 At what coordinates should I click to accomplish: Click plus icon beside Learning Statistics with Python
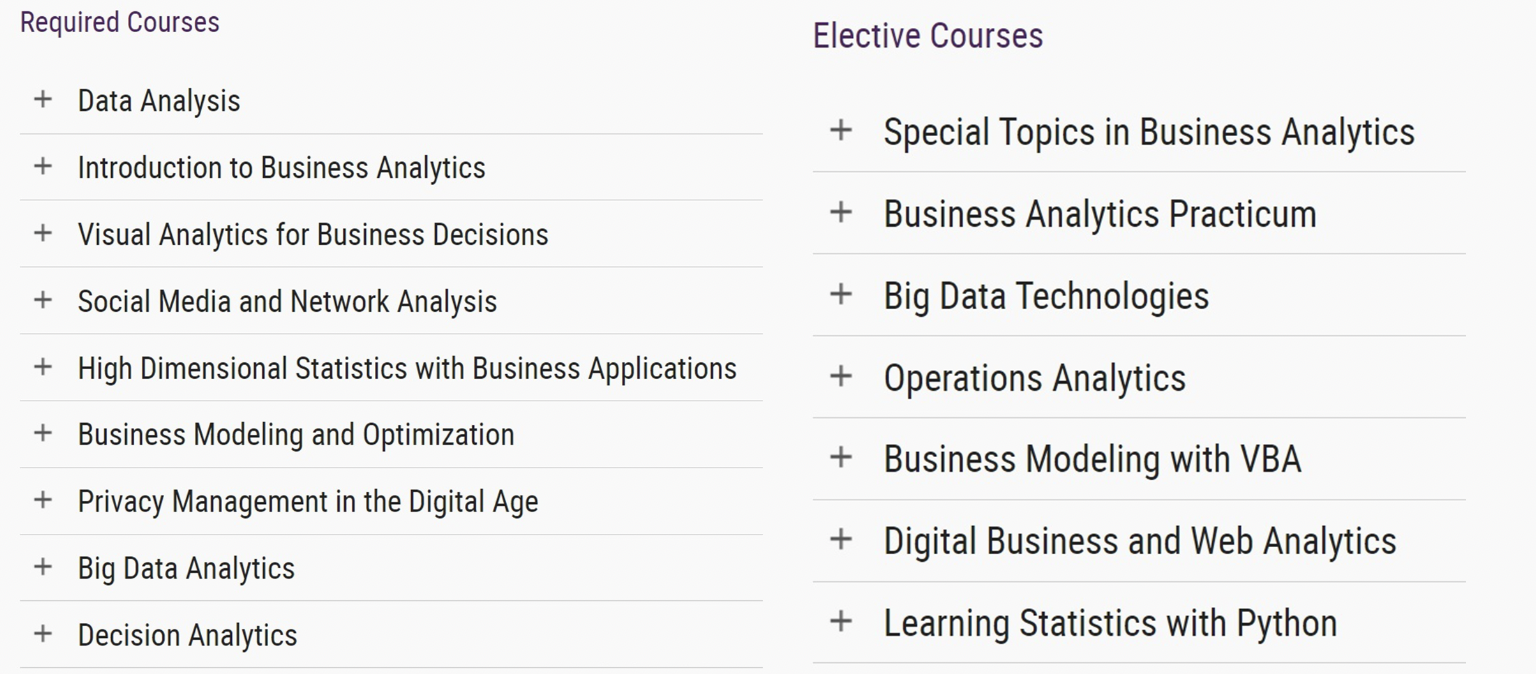[x=841, y=621]
